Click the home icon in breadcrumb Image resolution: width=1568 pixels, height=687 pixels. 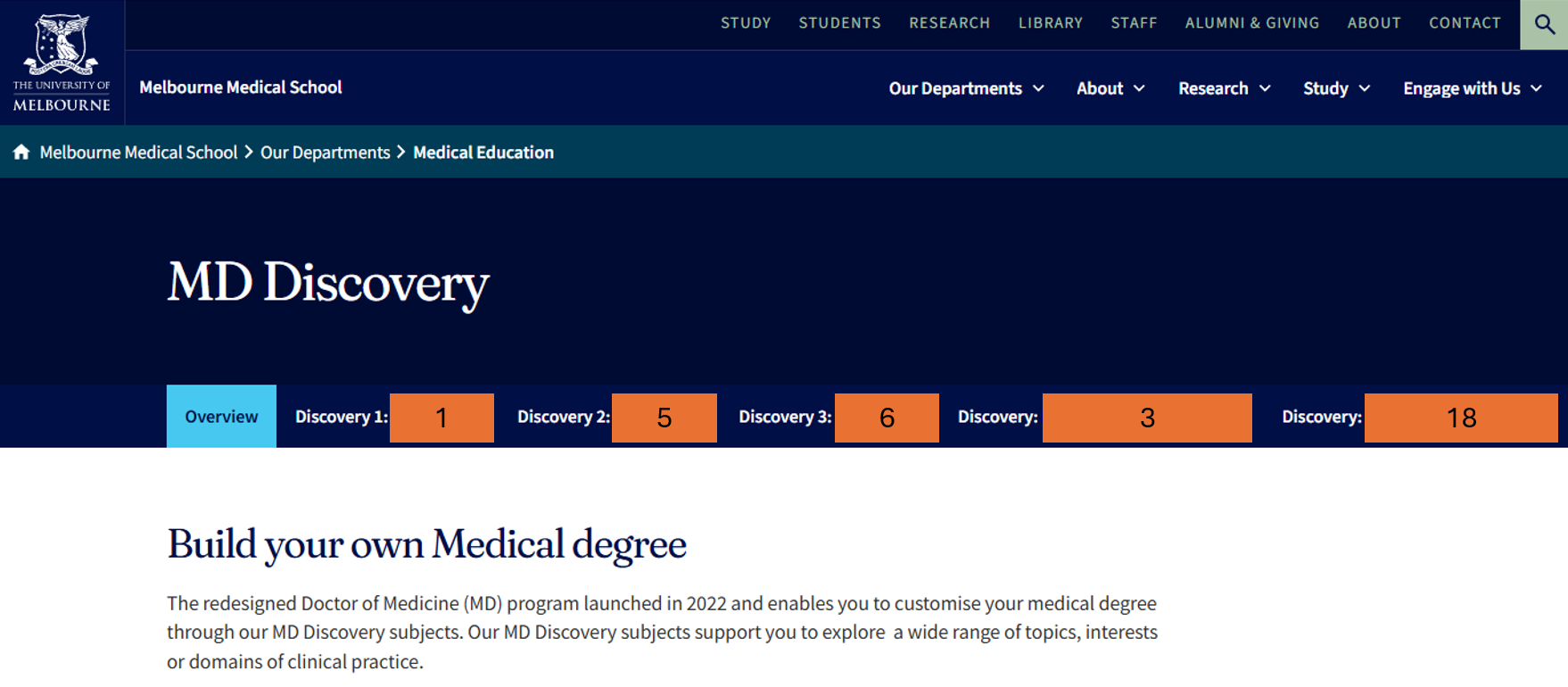[21, 152]
